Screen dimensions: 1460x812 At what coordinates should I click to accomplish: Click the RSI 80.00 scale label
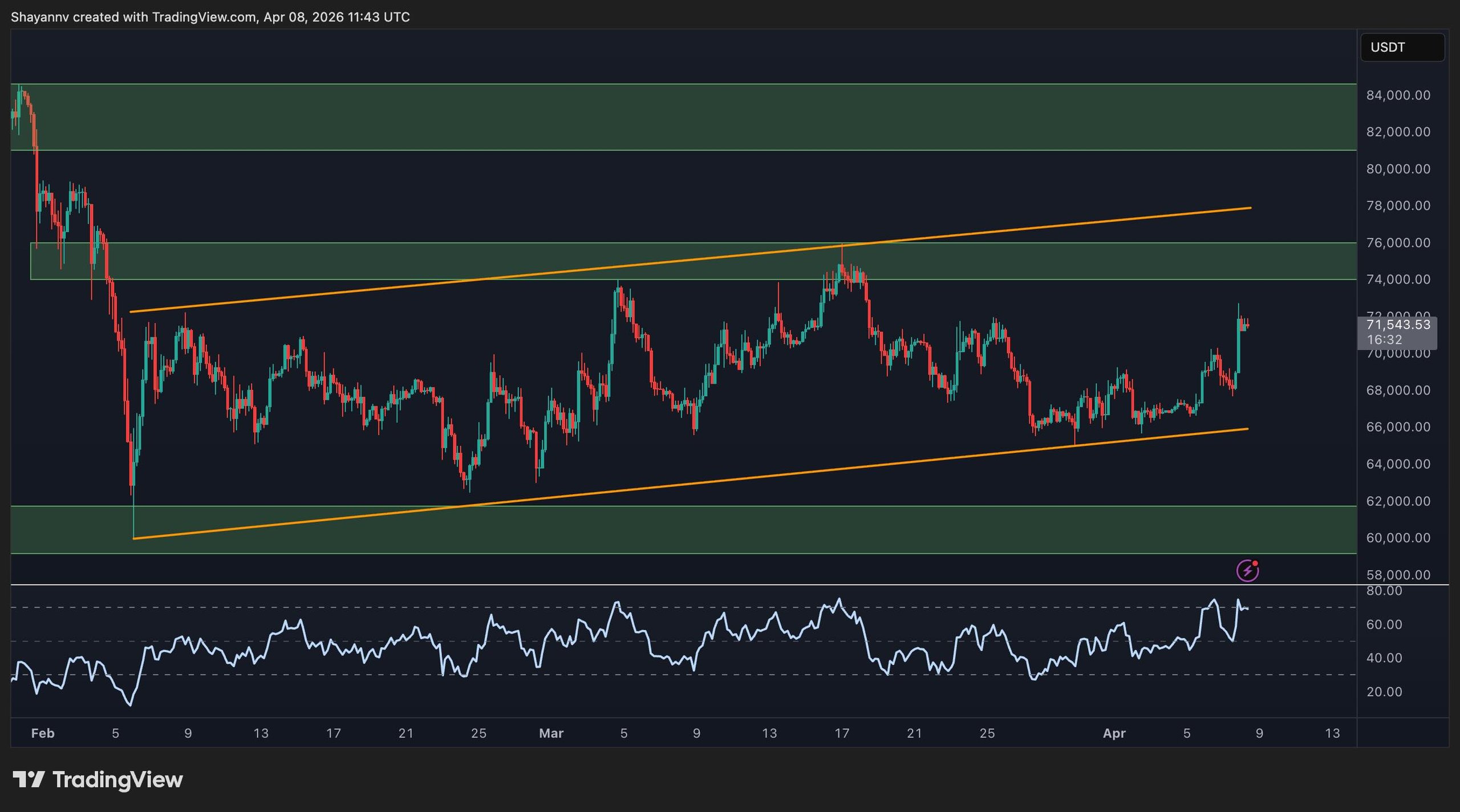(1384, 591)
